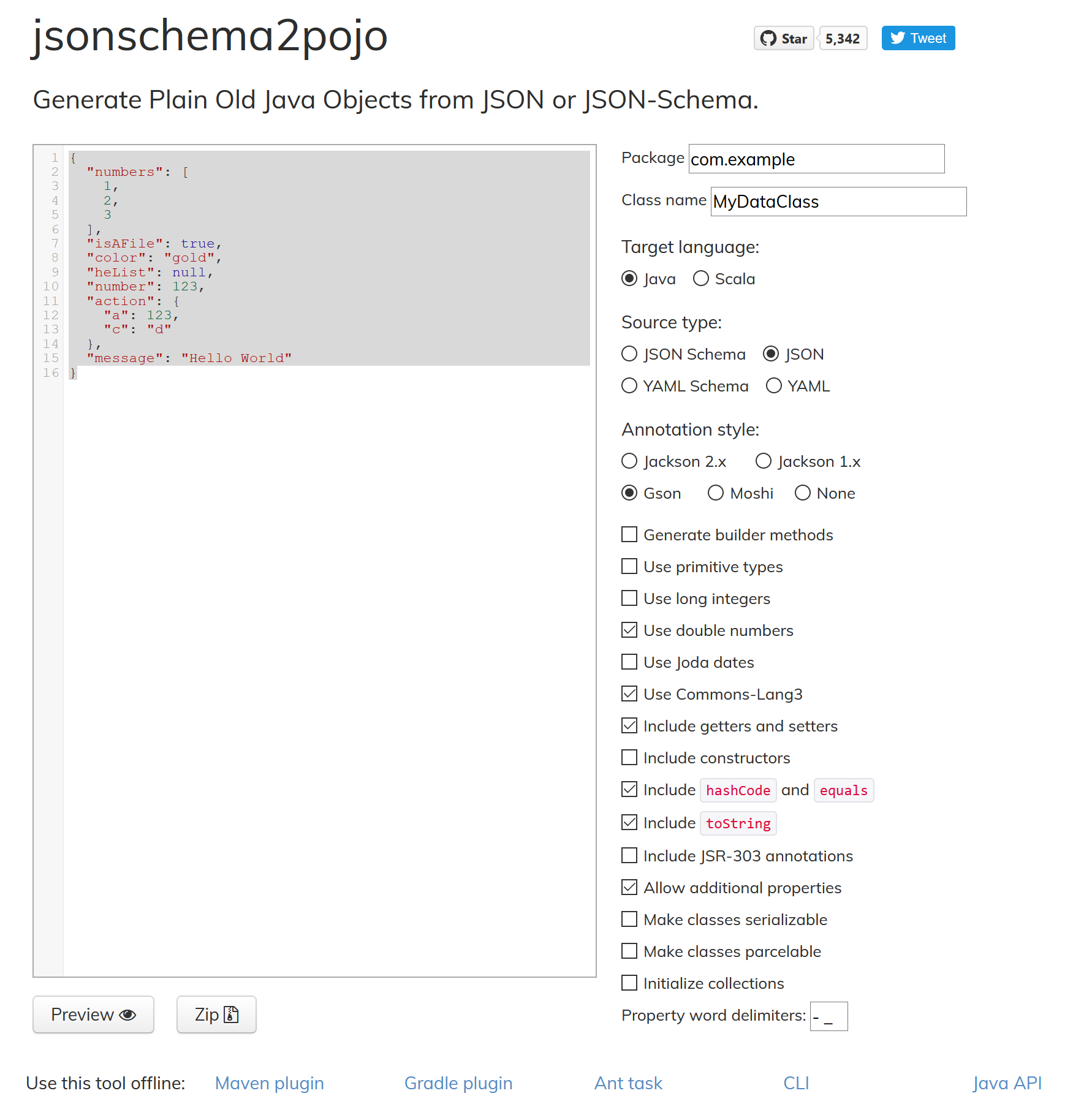Click the GitHub Star button
Screen dimensions: 1092x1115
click(x=784, y=39)
